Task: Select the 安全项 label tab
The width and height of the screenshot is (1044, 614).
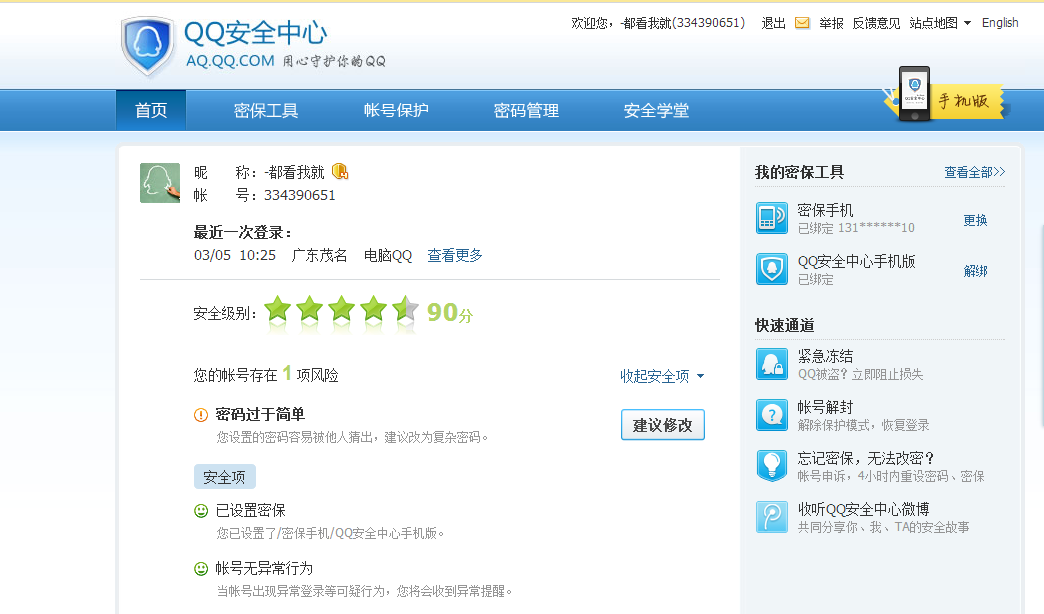Action: point(224,477)
